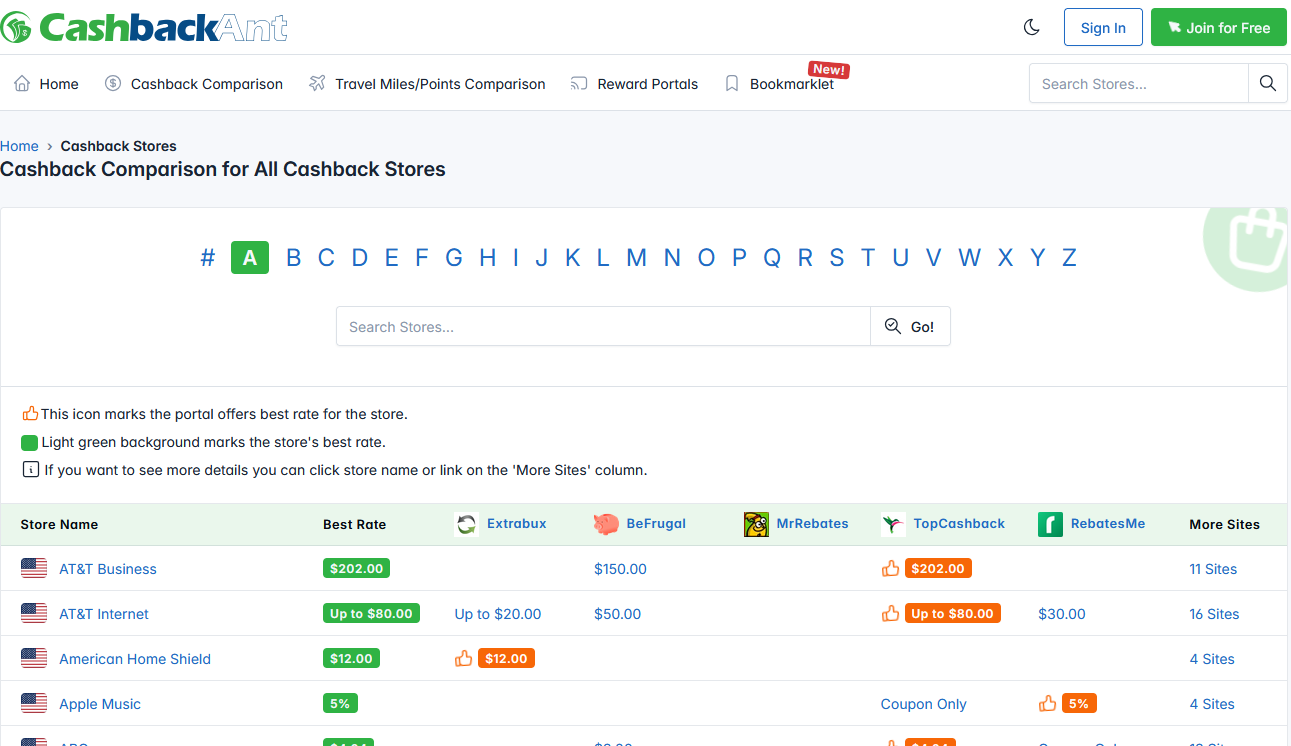The image size is (1291, 746).
Task: Select letter D in alphabet index
Action: coord(360,258)
